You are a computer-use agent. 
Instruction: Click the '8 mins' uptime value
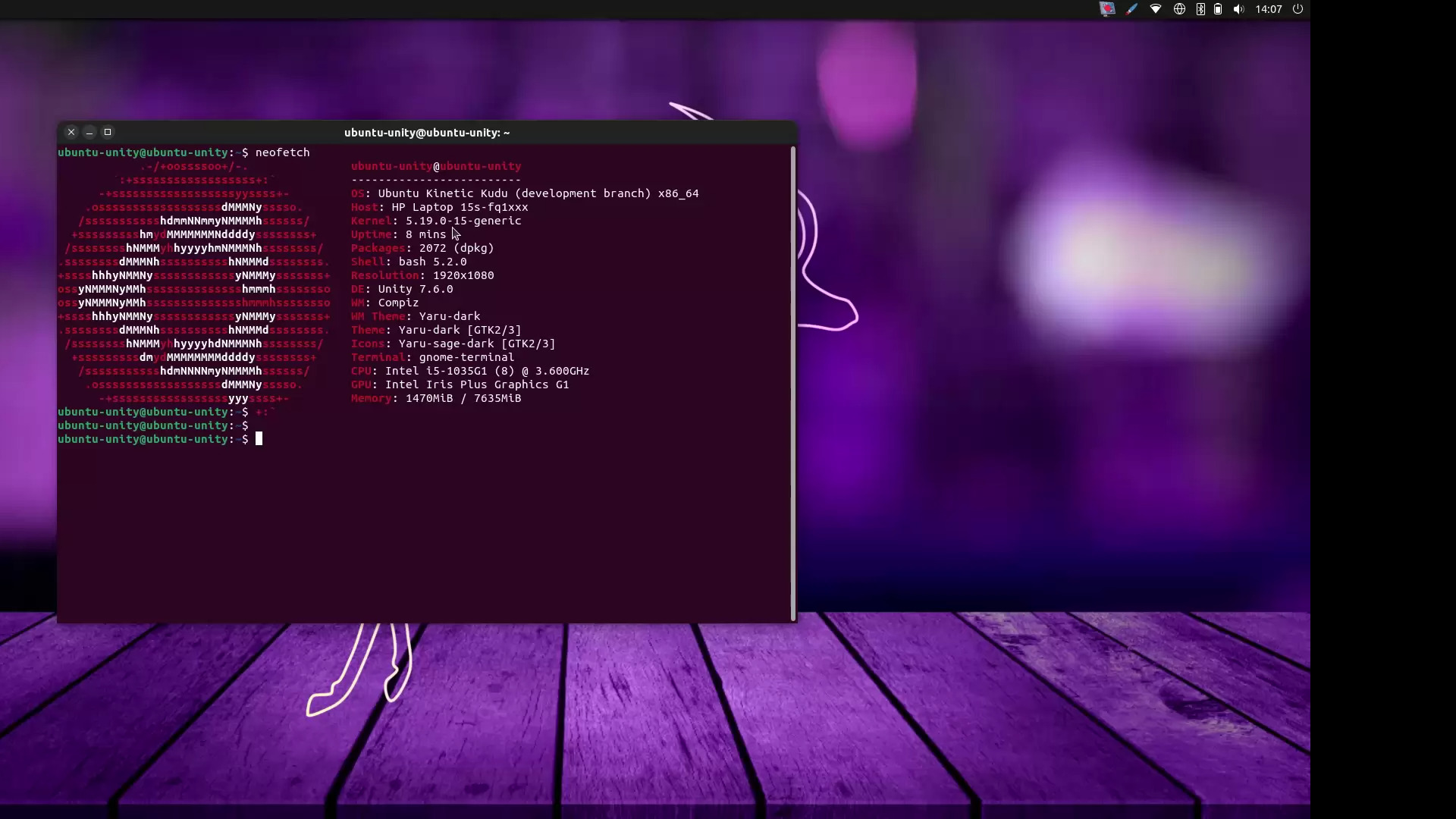coord(425,234)
